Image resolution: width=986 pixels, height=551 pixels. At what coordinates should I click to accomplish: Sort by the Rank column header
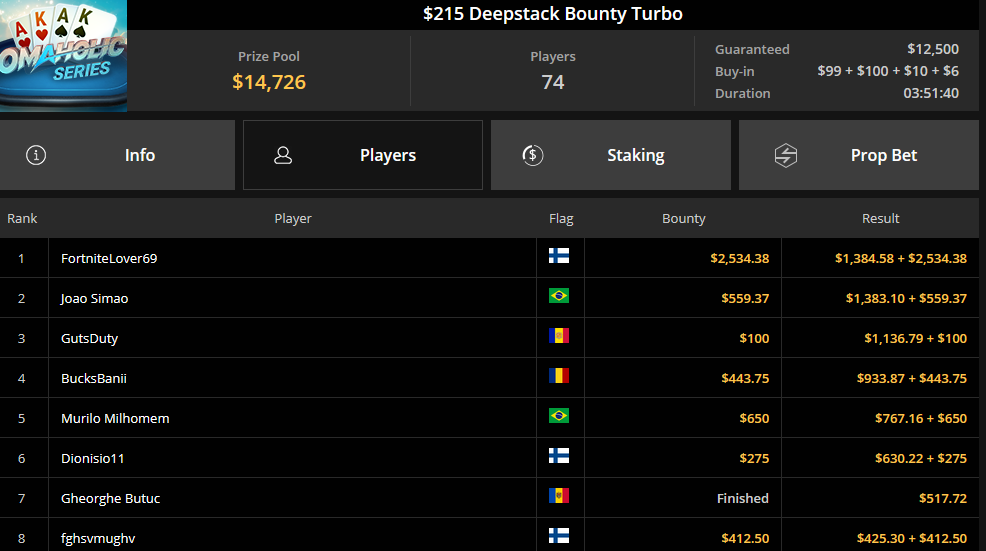click(22, 218)
